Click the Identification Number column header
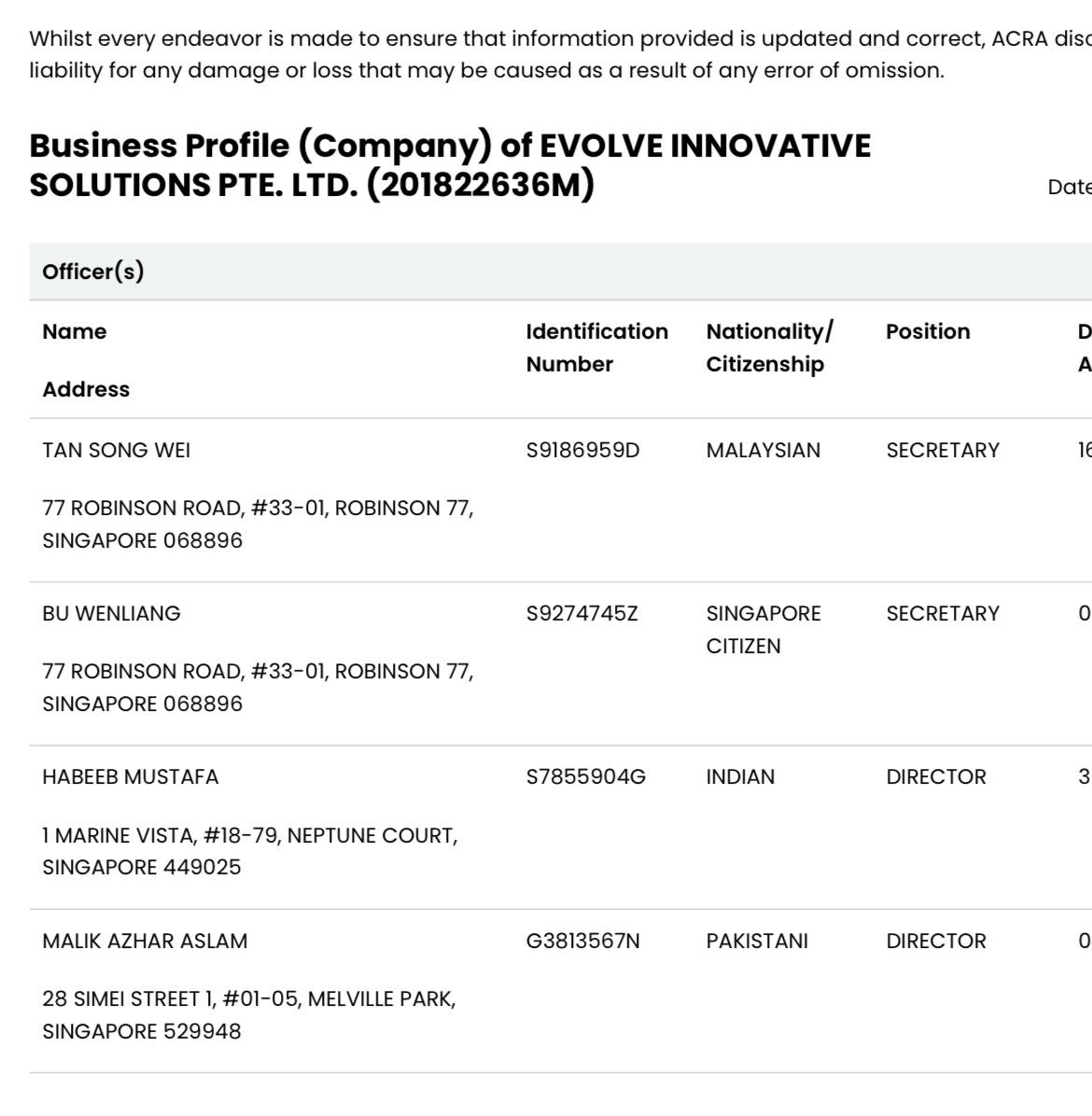This screenshot has height=1116, width=1092. [x=596, y=347]
